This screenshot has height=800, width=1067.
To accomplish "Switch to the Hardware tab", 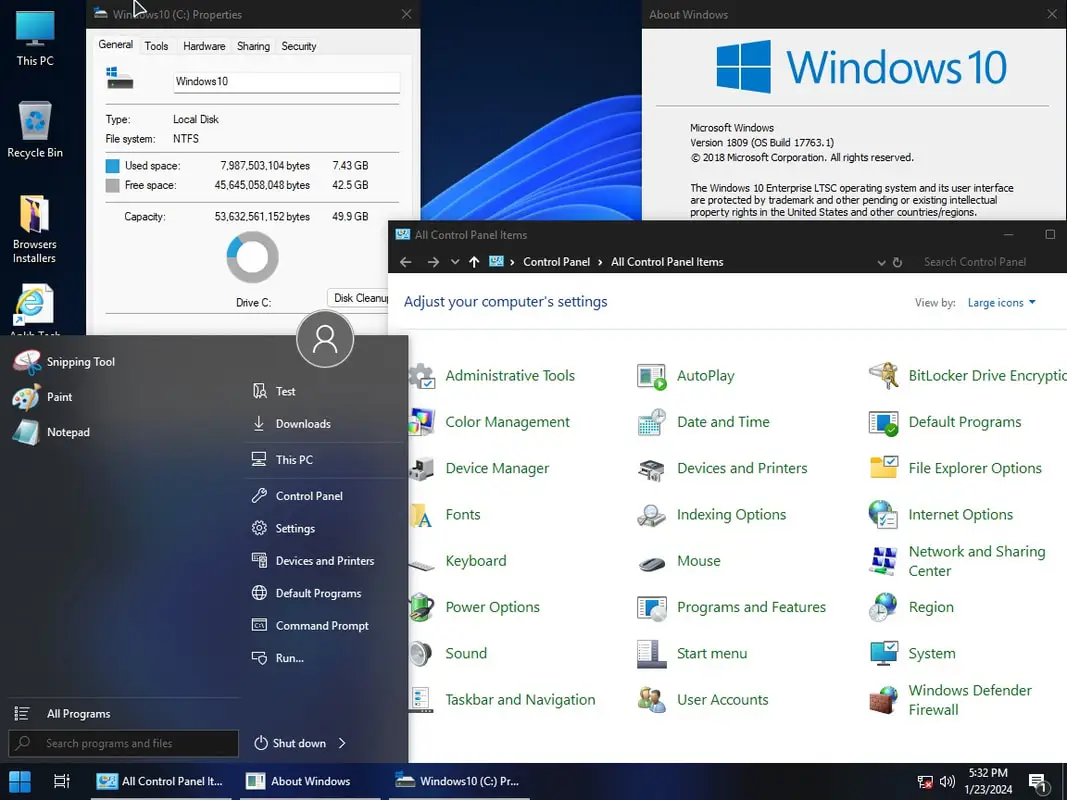I will coord(204,46).
